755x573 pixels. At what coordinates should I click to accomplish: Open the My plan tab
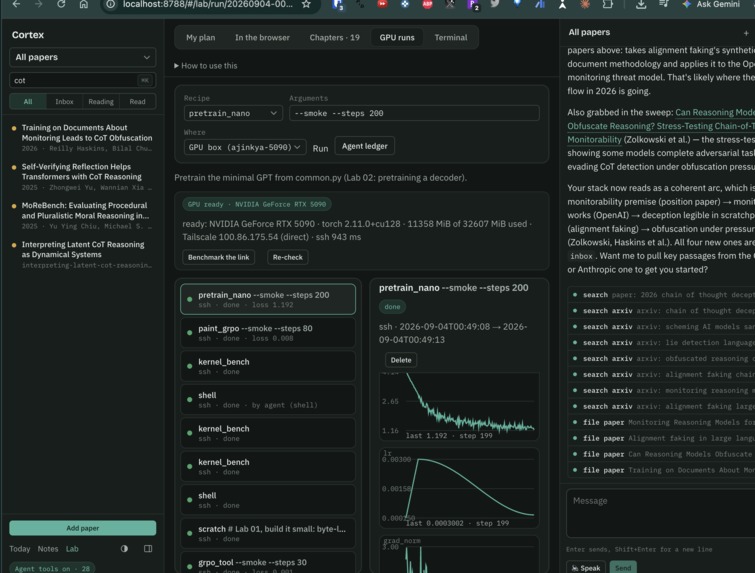click(x=201, y=38)
